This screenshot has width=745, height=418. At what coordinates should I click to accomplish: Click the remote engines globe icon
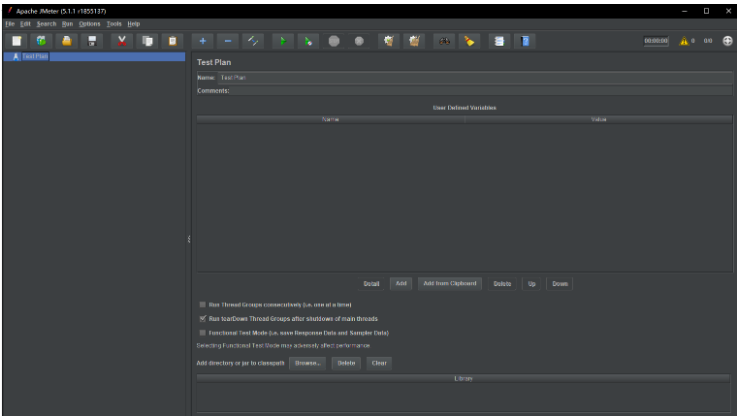[727, 41]
